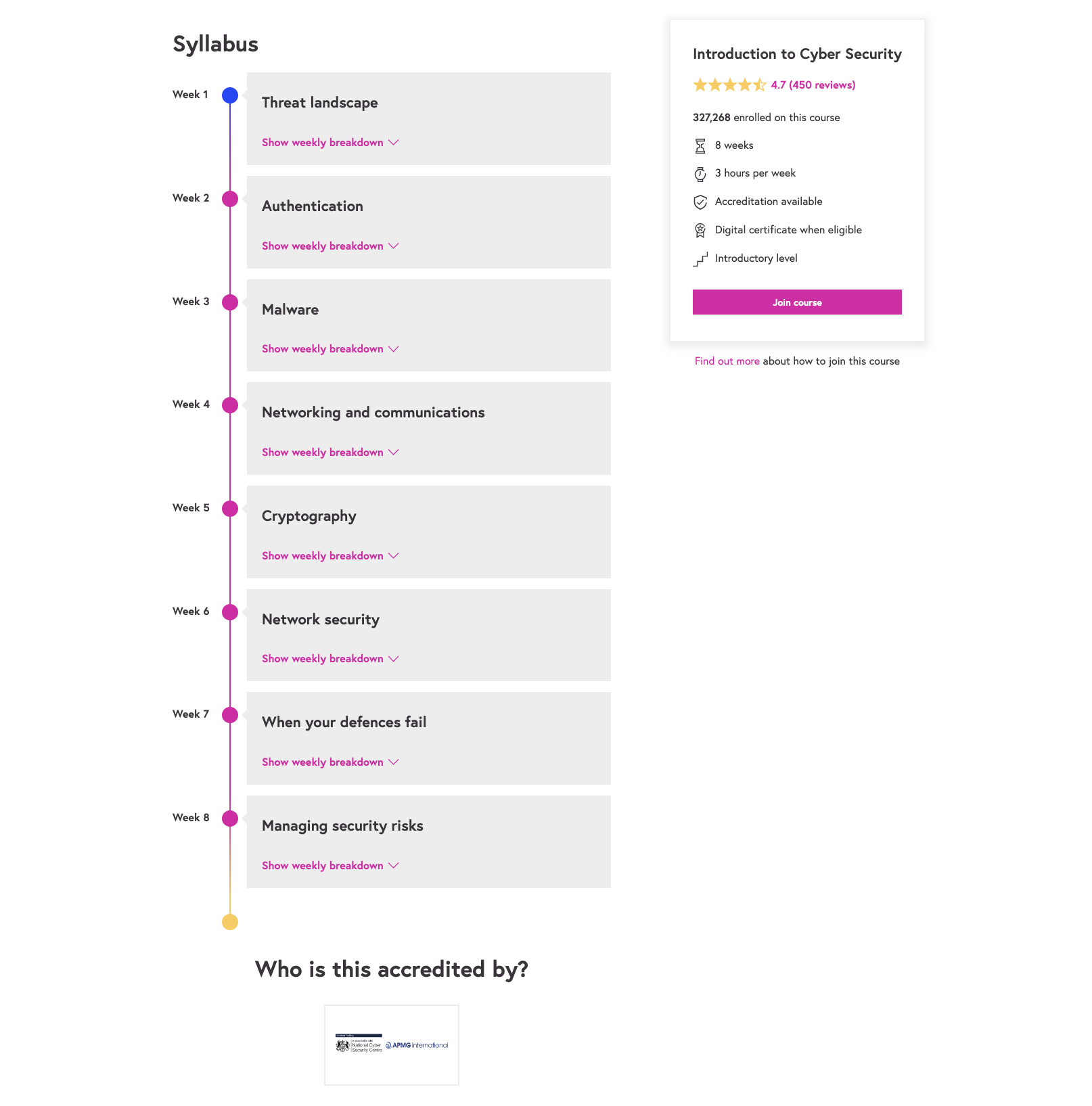Screen dimensions: 1092x1106
Task: Click the hourglass icon beside 8 weeks
Action: click(700, 146)
